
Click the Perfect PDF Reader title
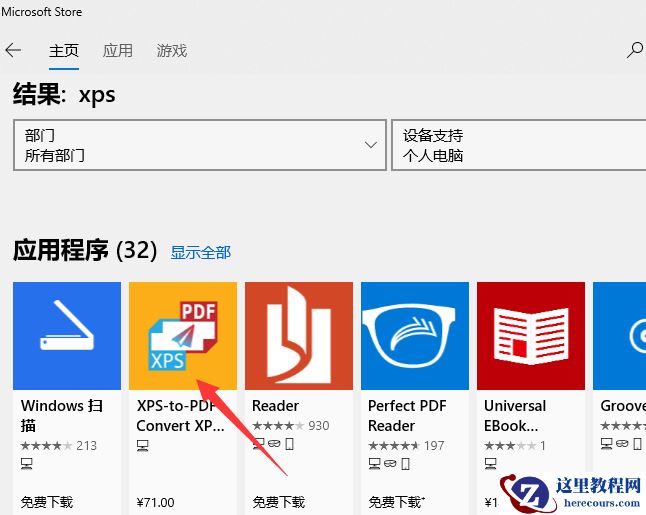pos(407,416)
